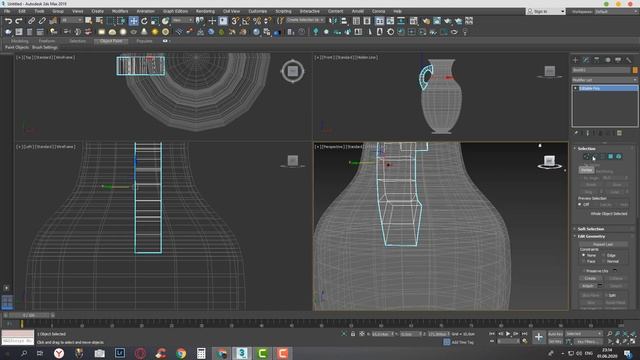This screenshot has width=640, height=360.
Task: Click the Attach button
Action: (x=588, y=286)
